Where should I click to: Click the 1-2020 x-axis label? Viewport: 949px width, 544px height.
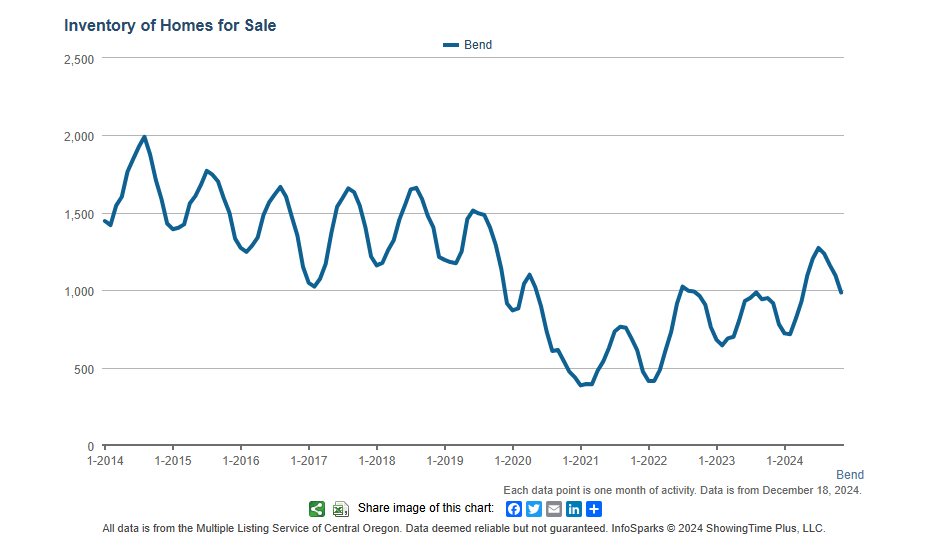[x=512, y=461]
